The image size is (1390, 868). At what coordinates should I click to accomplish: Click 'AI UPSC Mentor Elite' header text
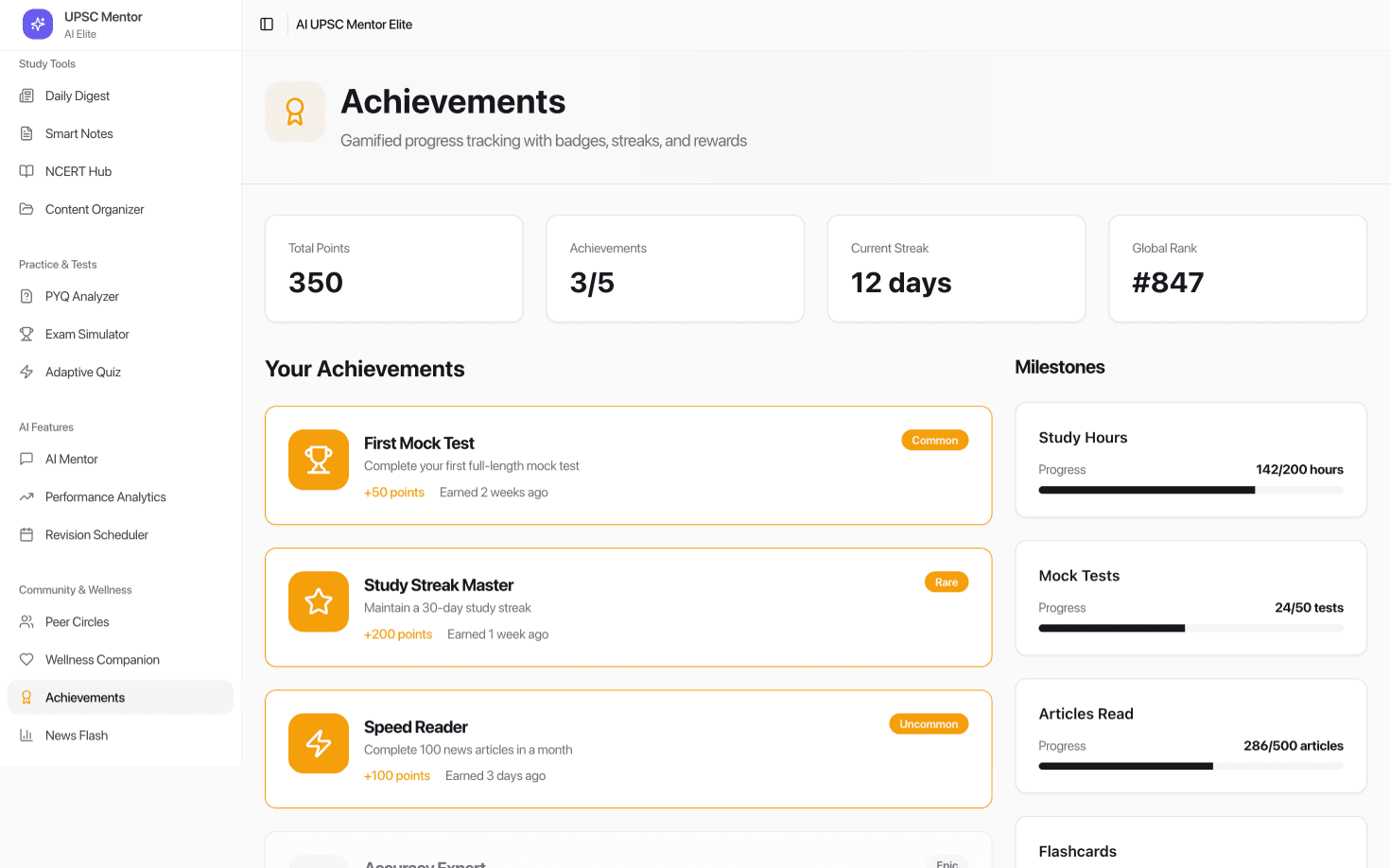click(354, 25)
